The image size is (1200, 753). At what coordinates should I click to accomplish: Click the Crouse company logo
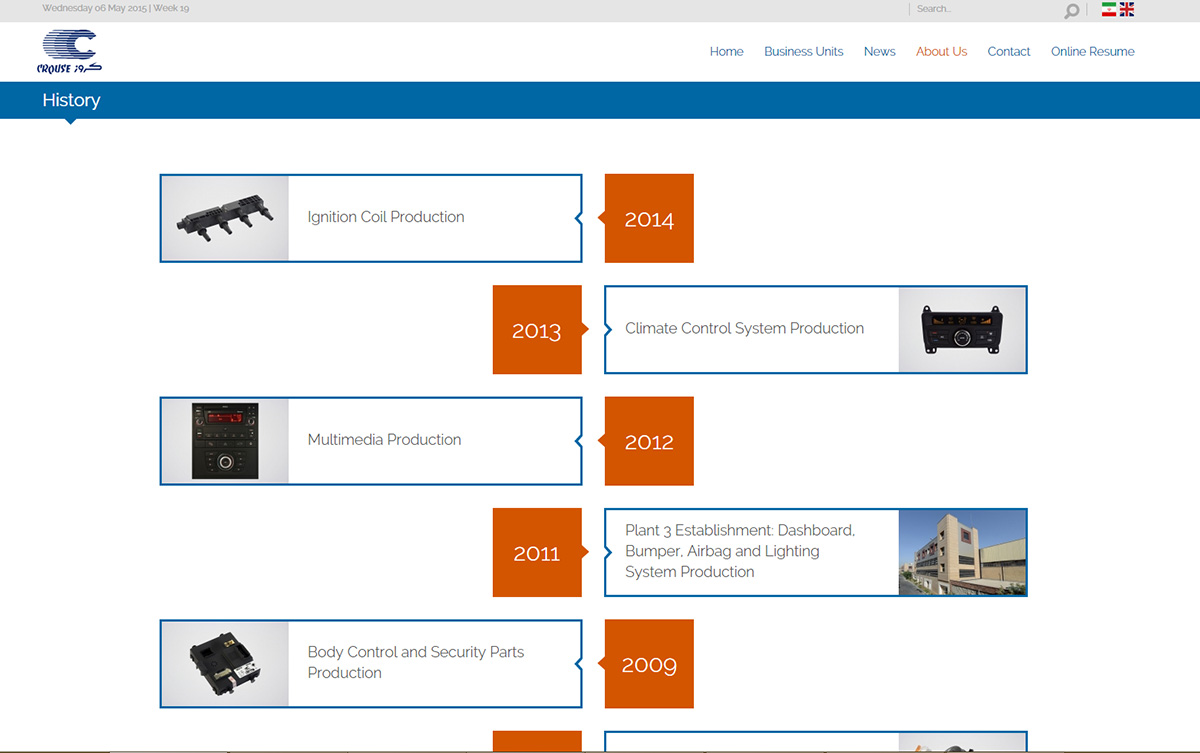69,51
